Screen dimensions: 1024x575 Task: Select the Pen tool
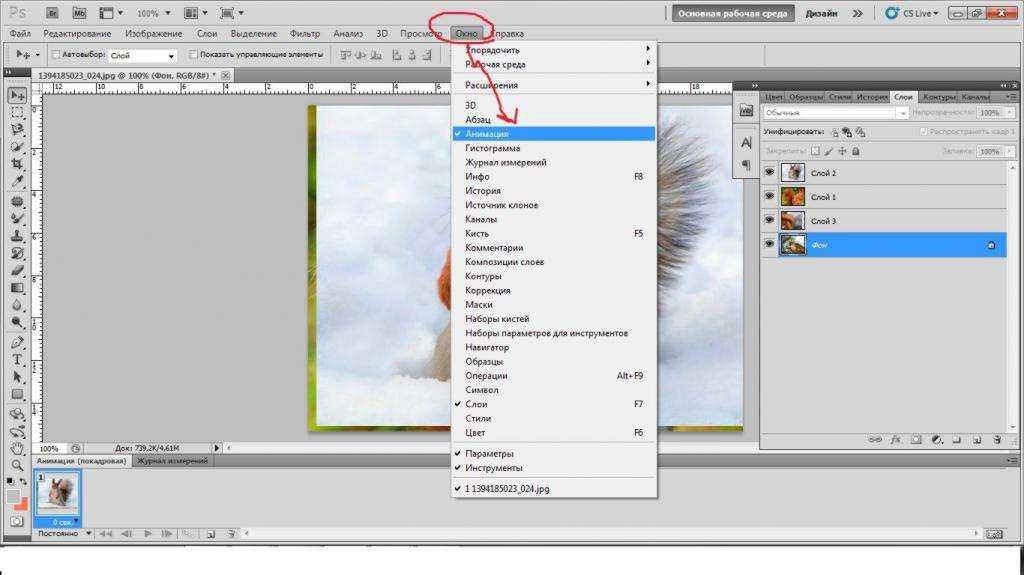[x=18, y=342]
